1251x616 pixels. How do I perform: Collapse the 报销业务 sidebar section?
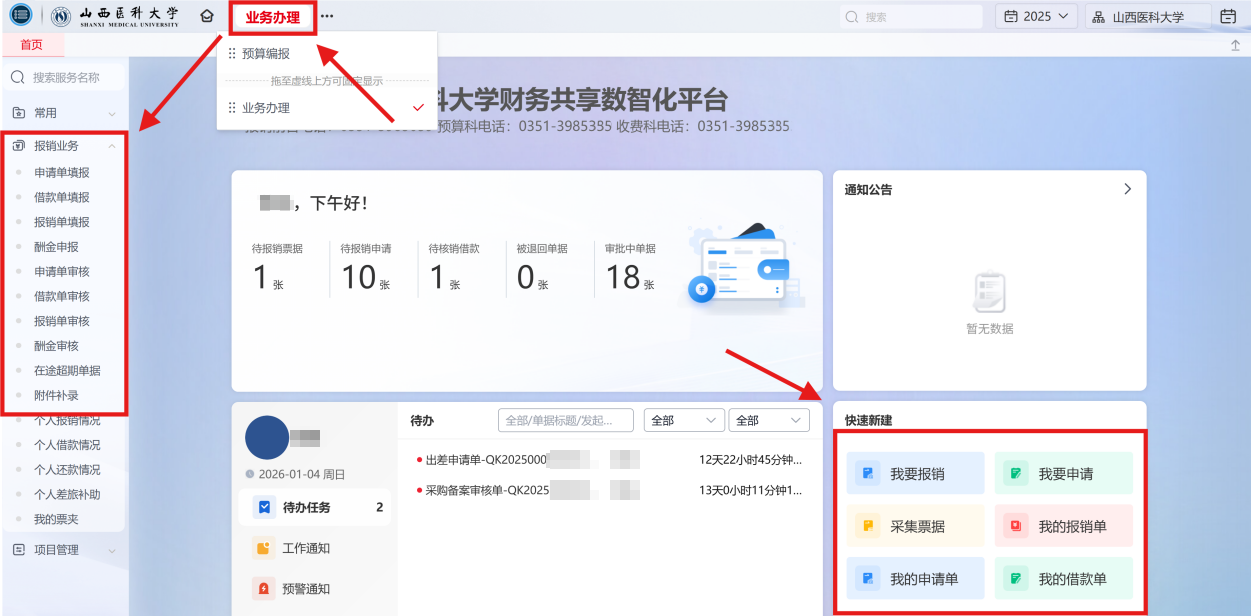112,146
